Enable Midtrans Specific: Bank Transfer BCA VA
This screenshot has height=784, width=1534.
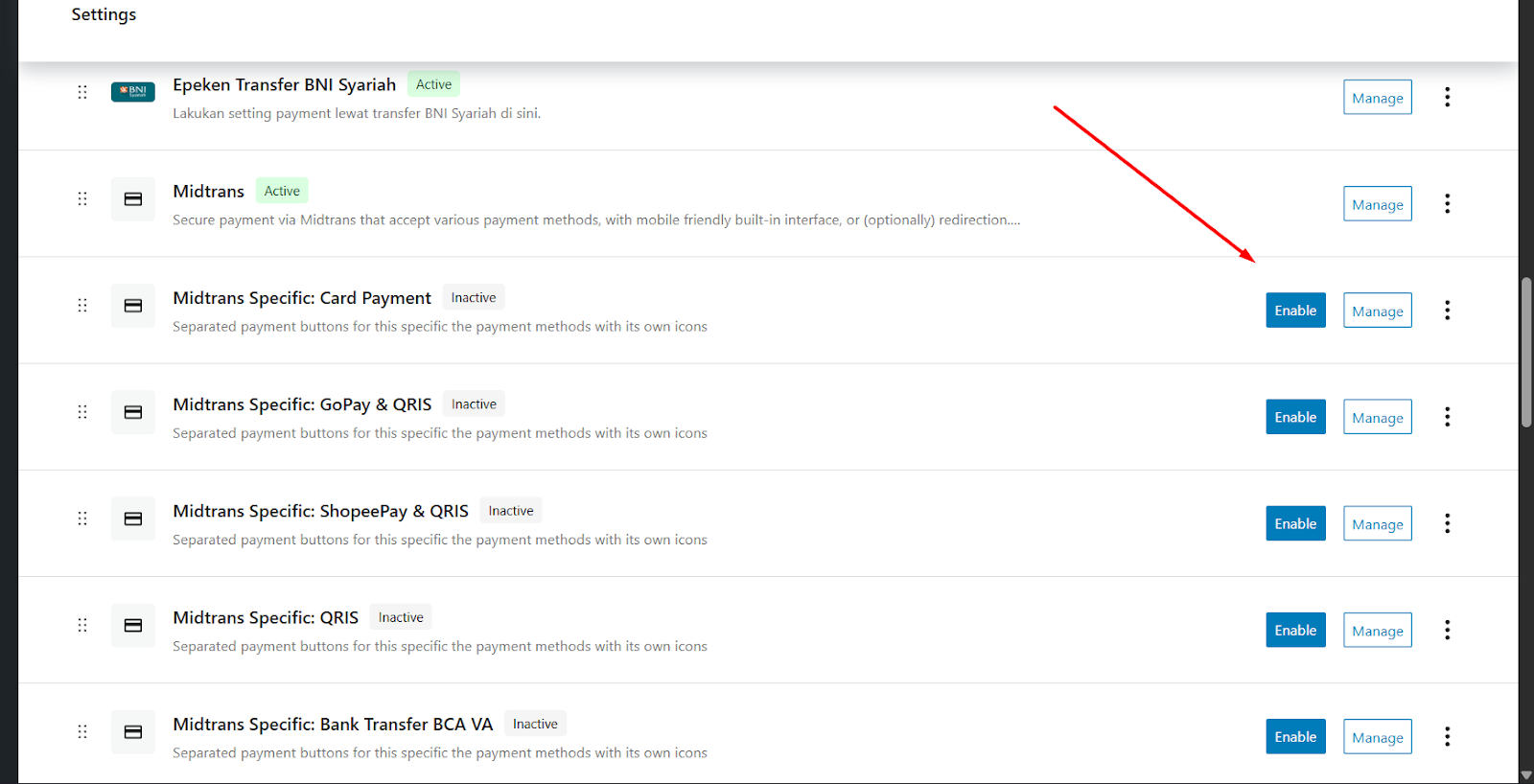[1295, 737]
